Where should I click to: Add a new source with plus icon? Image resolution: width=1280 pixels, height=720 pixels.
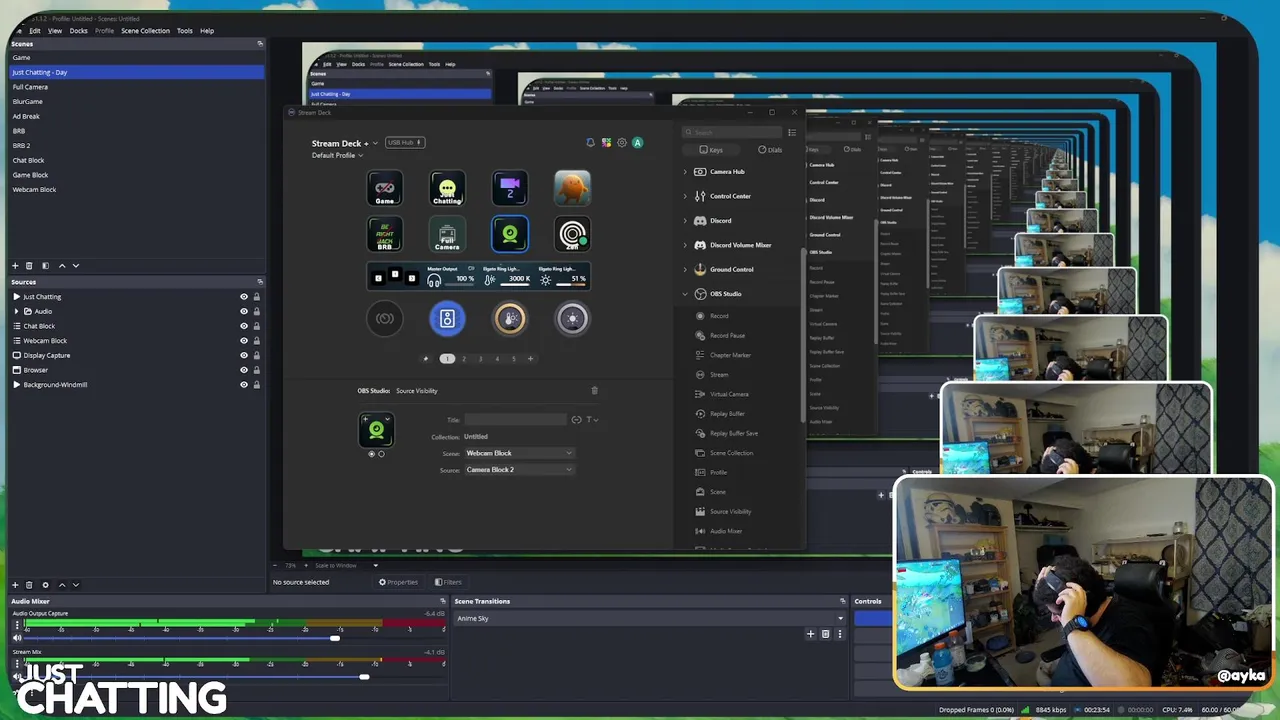(x=15, y=585)
